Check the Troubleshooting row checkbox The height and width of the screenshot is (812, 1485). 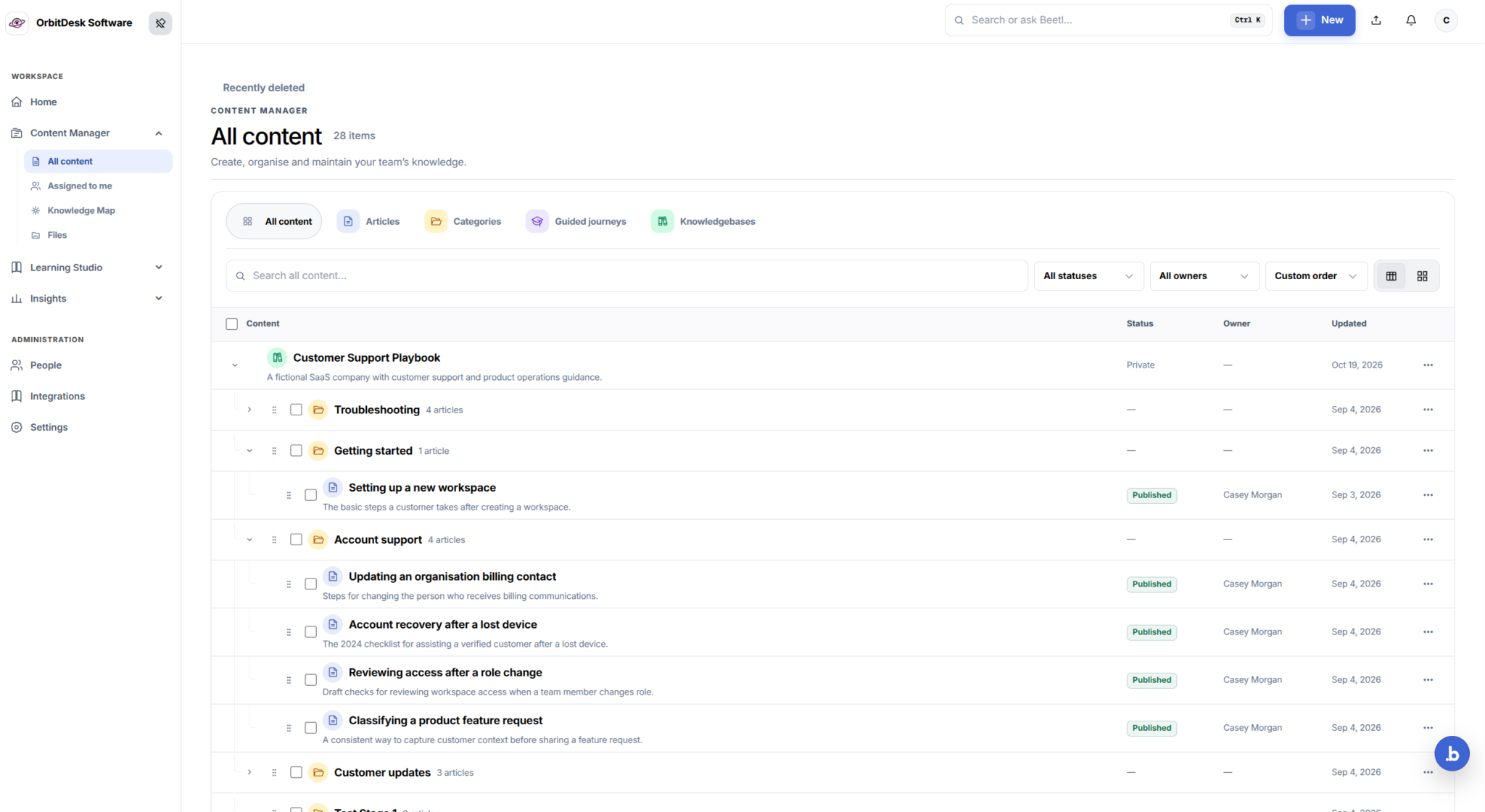tap(296, 410)
